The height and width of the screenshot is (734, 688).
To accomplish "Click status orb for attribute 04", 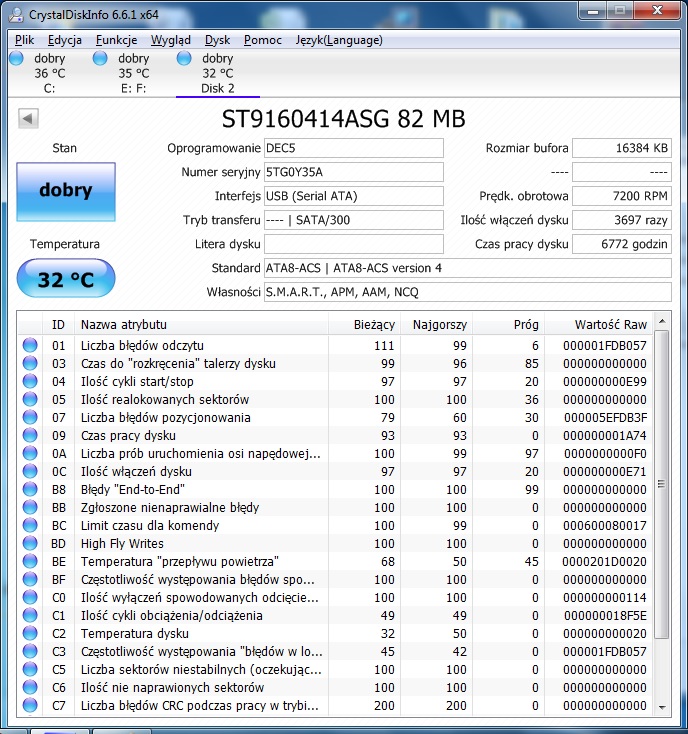I will 30,382.
